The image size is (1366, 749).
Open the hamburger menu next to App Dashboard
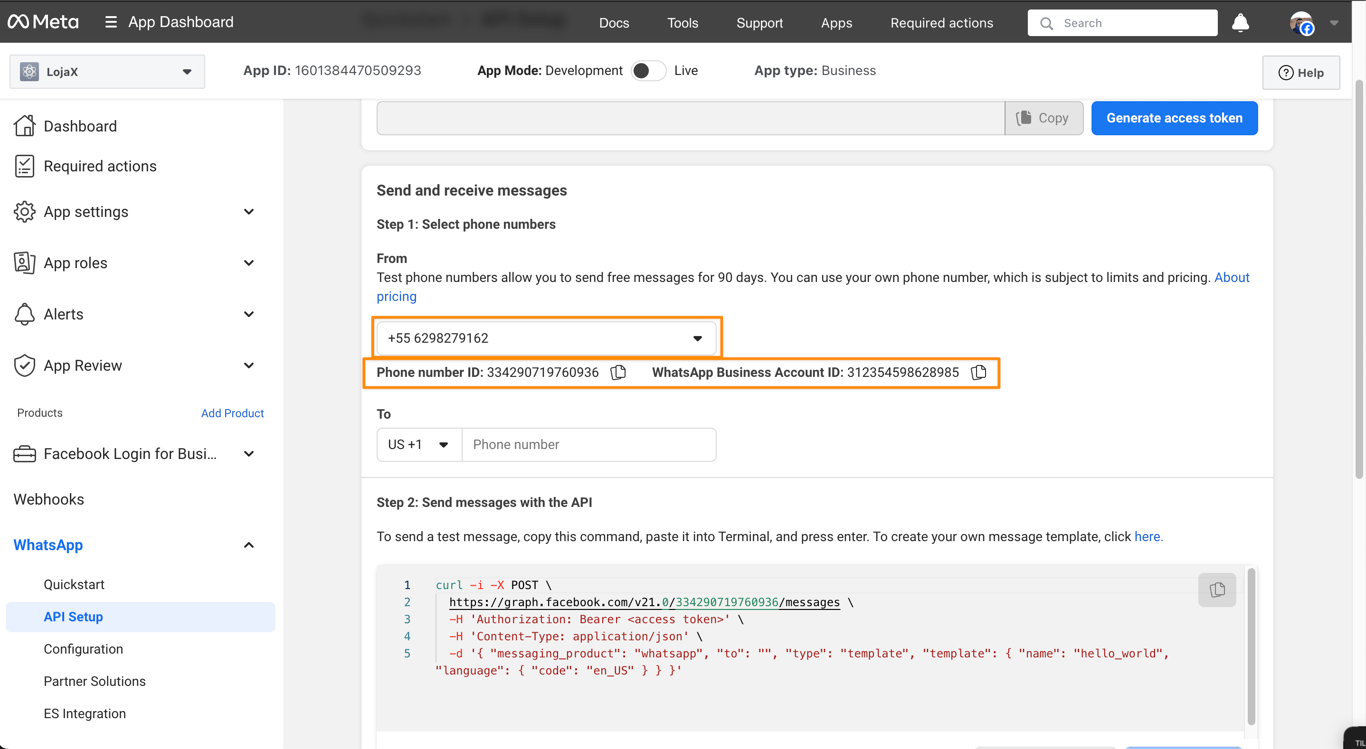point(111,22)
